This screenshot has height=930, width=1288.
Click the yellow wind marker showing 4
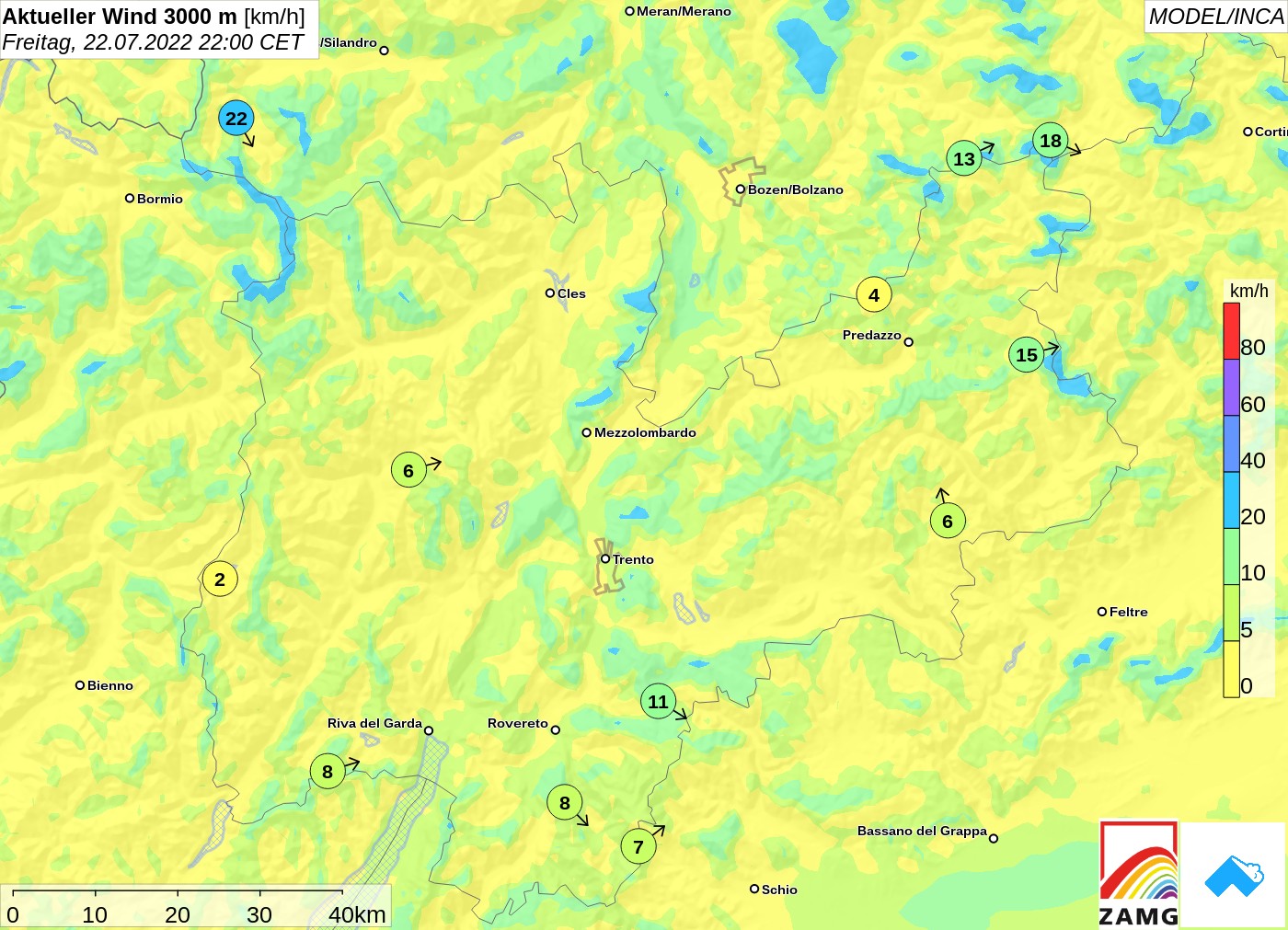tap(874, 295)
